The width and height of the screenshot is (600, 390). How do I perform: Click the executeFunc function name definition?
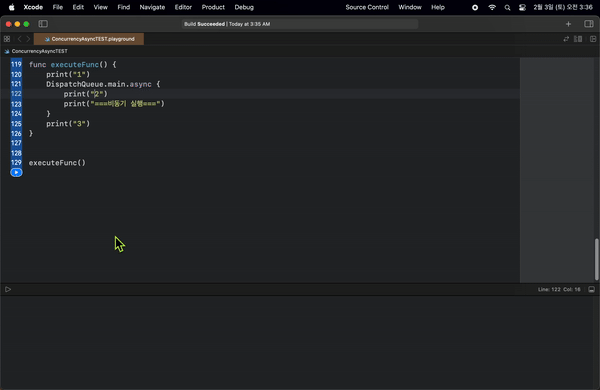(75, 64)
